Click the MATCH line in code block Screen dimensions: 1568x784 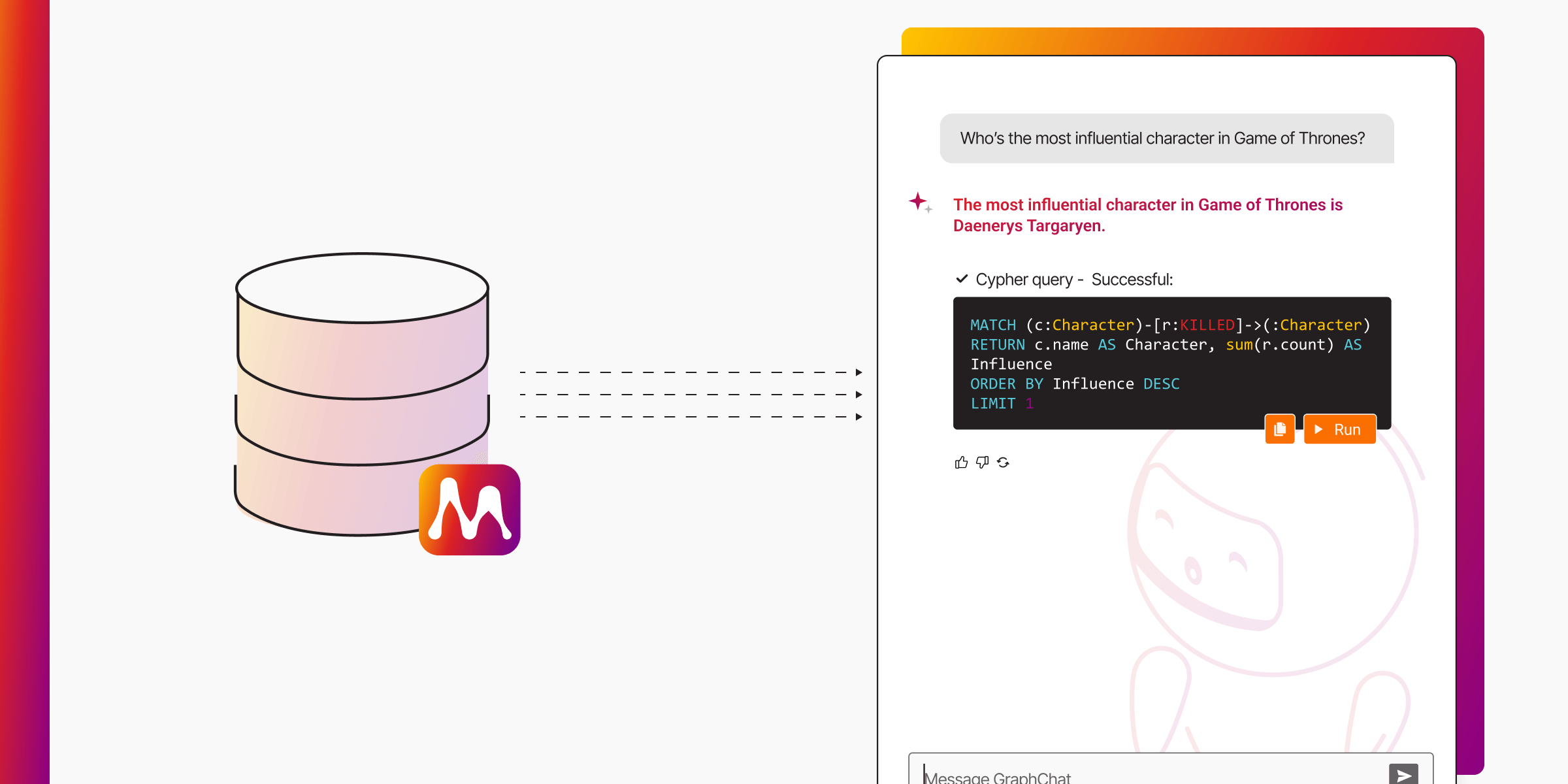[1170, 325]
